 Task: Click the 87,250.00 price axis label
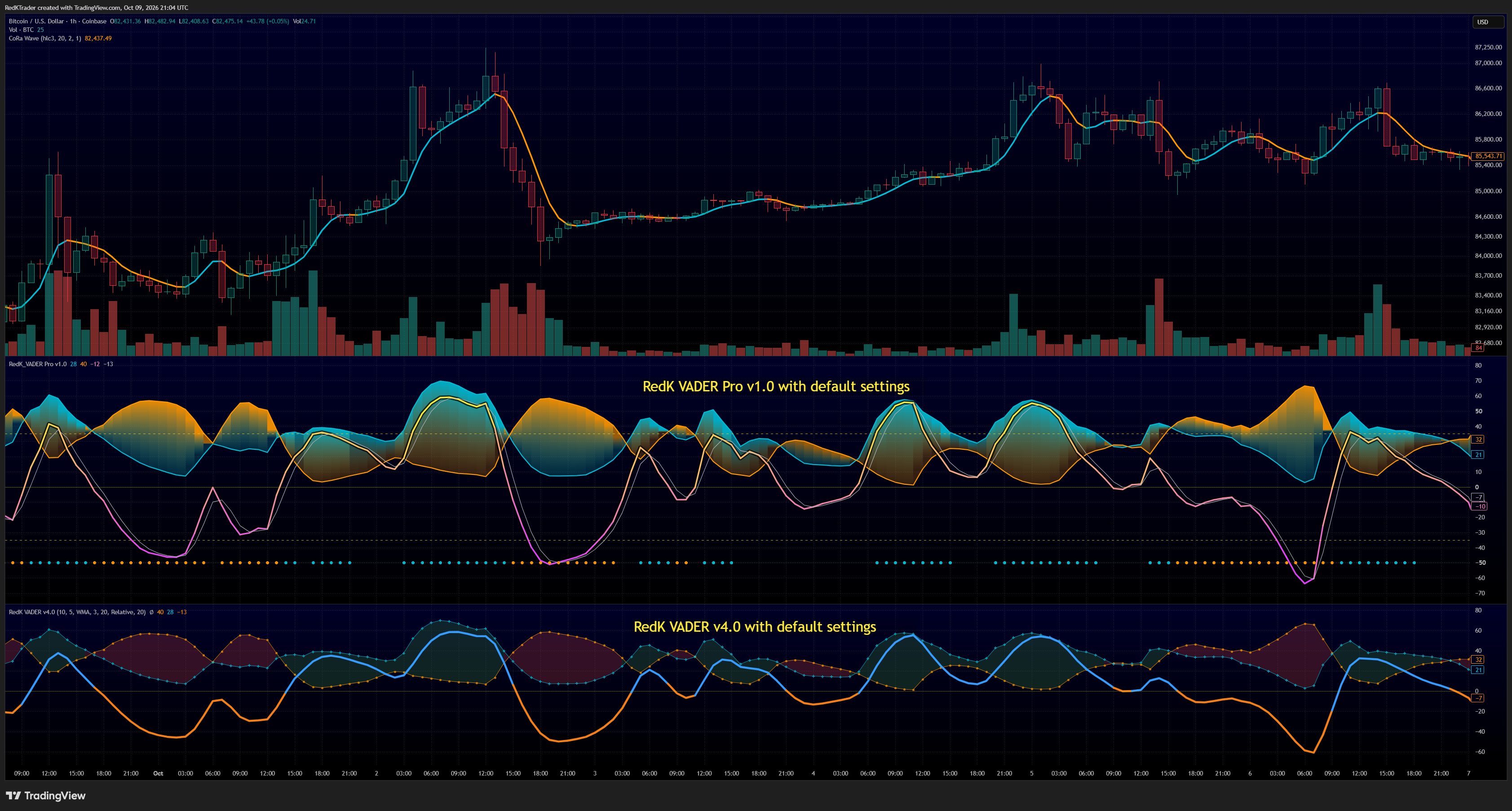click(1488, 47)
